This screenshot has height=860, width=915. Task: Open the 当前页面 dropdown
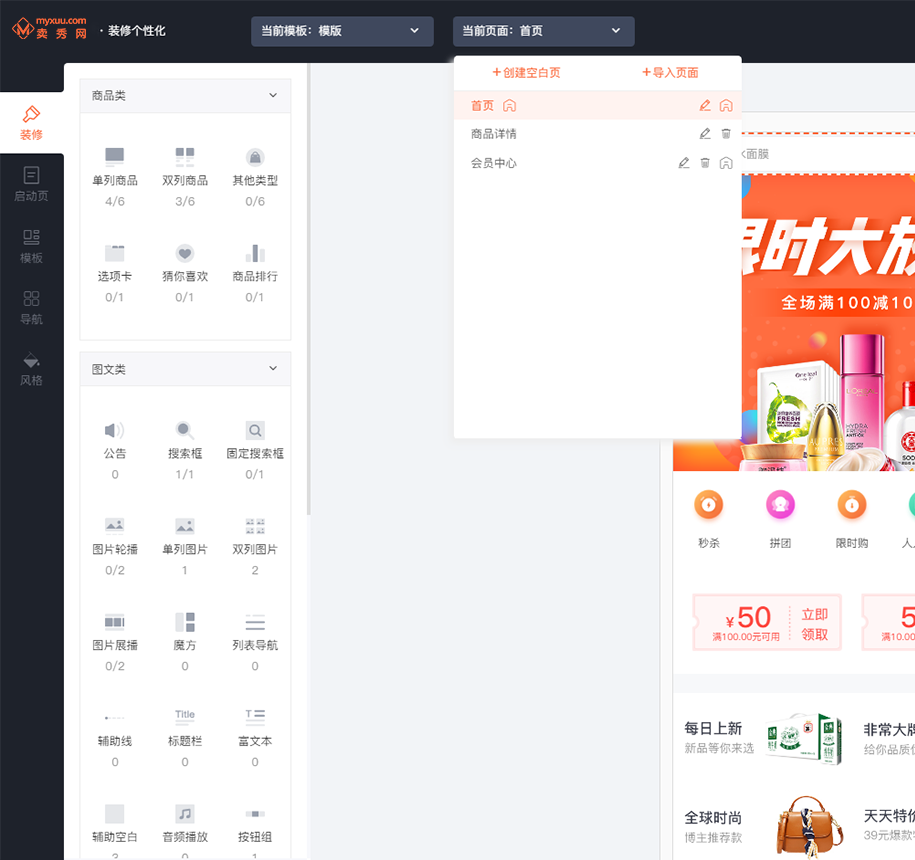click(x=543, y=31)
